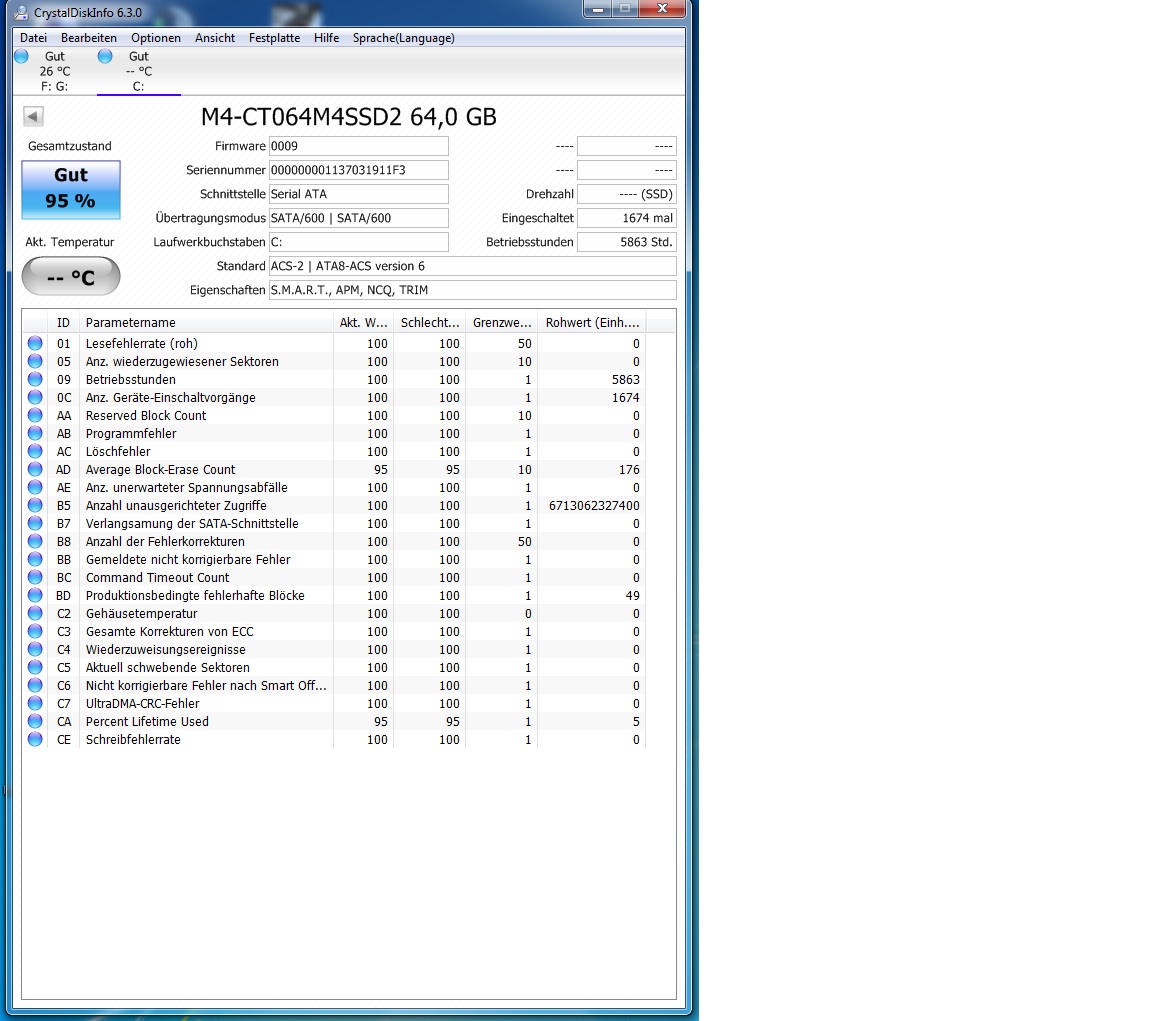Click status orb for Aktuell schwebende Sektoren
This screenshot has height=1021, width=1152.
pos(35,667)
